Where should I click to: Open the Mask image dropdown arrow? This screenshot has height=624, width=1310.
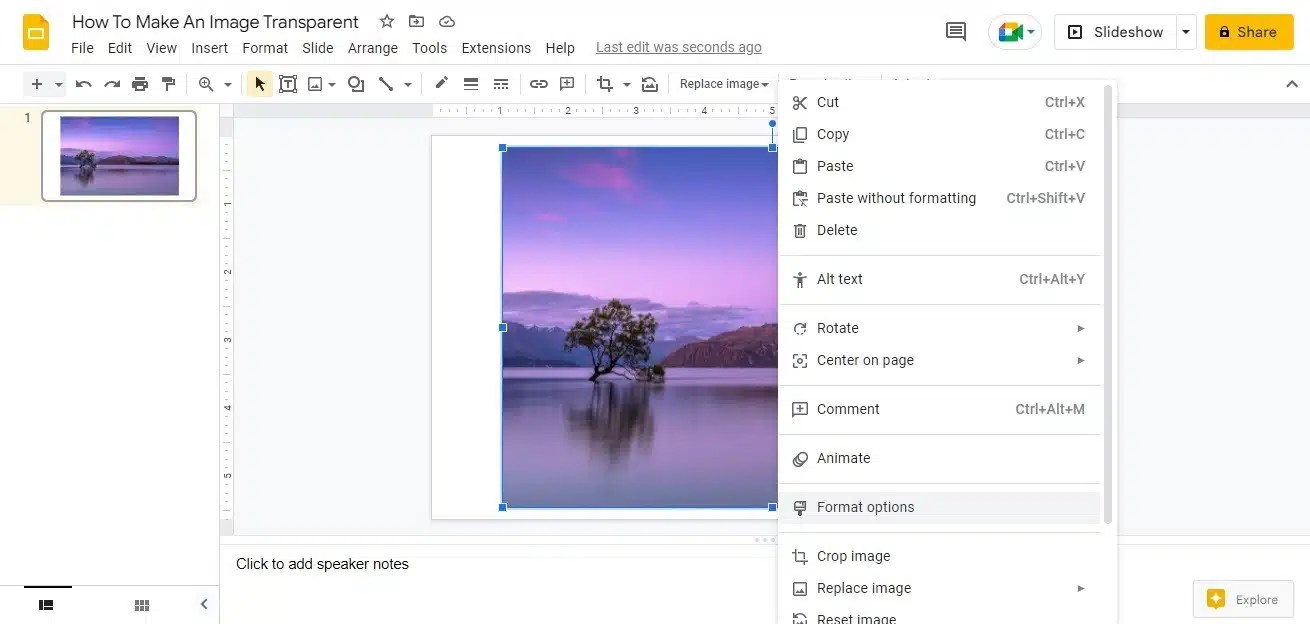(627, 85)
